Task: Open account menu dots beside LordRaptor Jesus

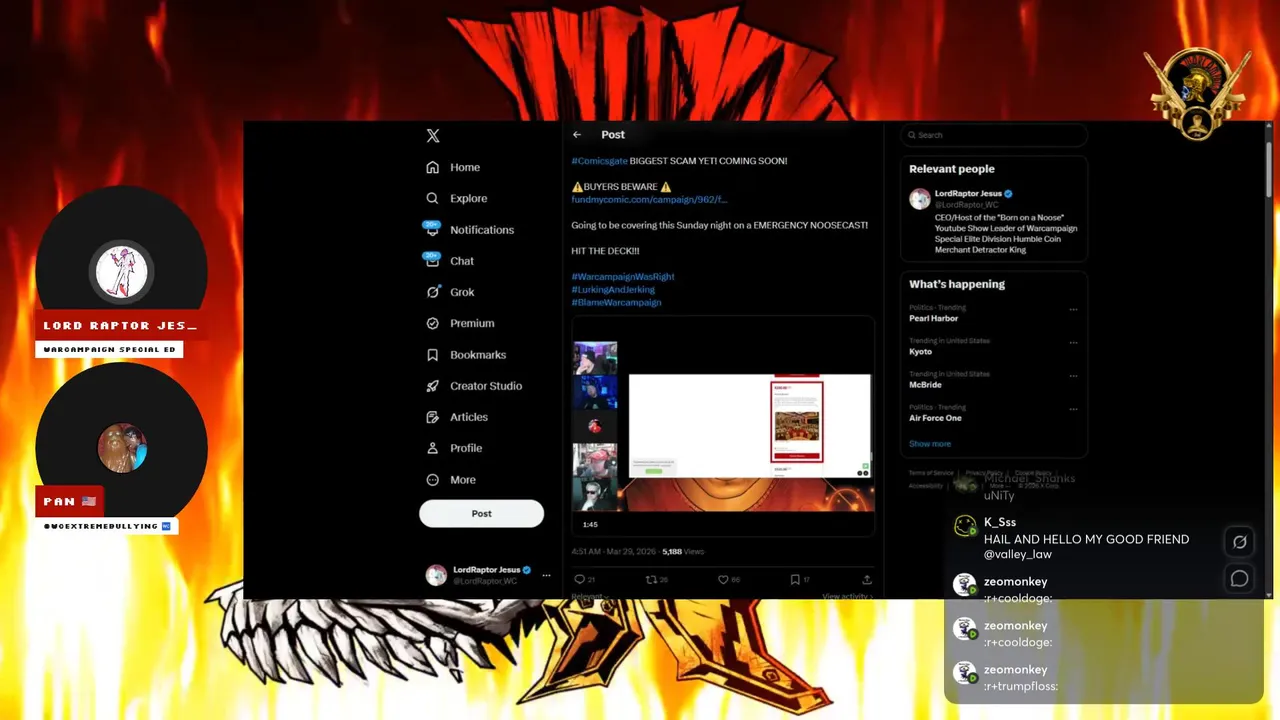Action: [x=546, y=575]
